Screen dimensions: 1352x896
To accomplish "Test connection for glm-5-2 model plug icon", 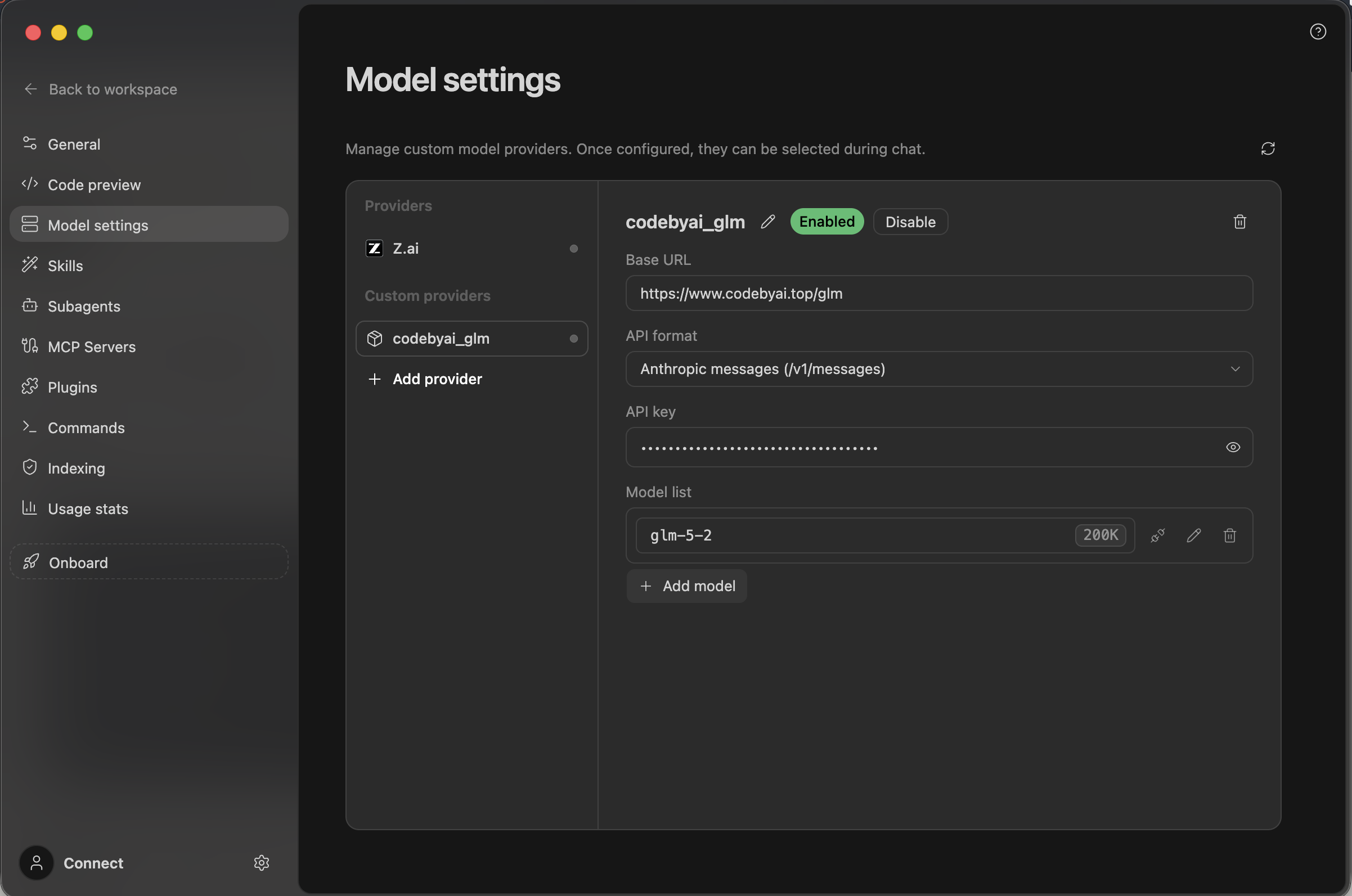I will pyautogui.click(x=1157, y=535).
